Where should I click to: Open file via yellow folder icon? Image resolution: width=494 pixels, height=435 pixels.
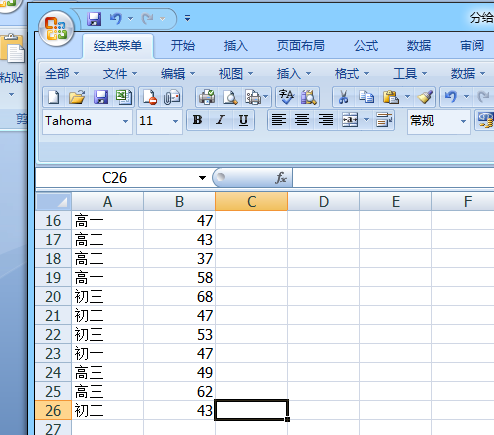(x=77, y=97)
